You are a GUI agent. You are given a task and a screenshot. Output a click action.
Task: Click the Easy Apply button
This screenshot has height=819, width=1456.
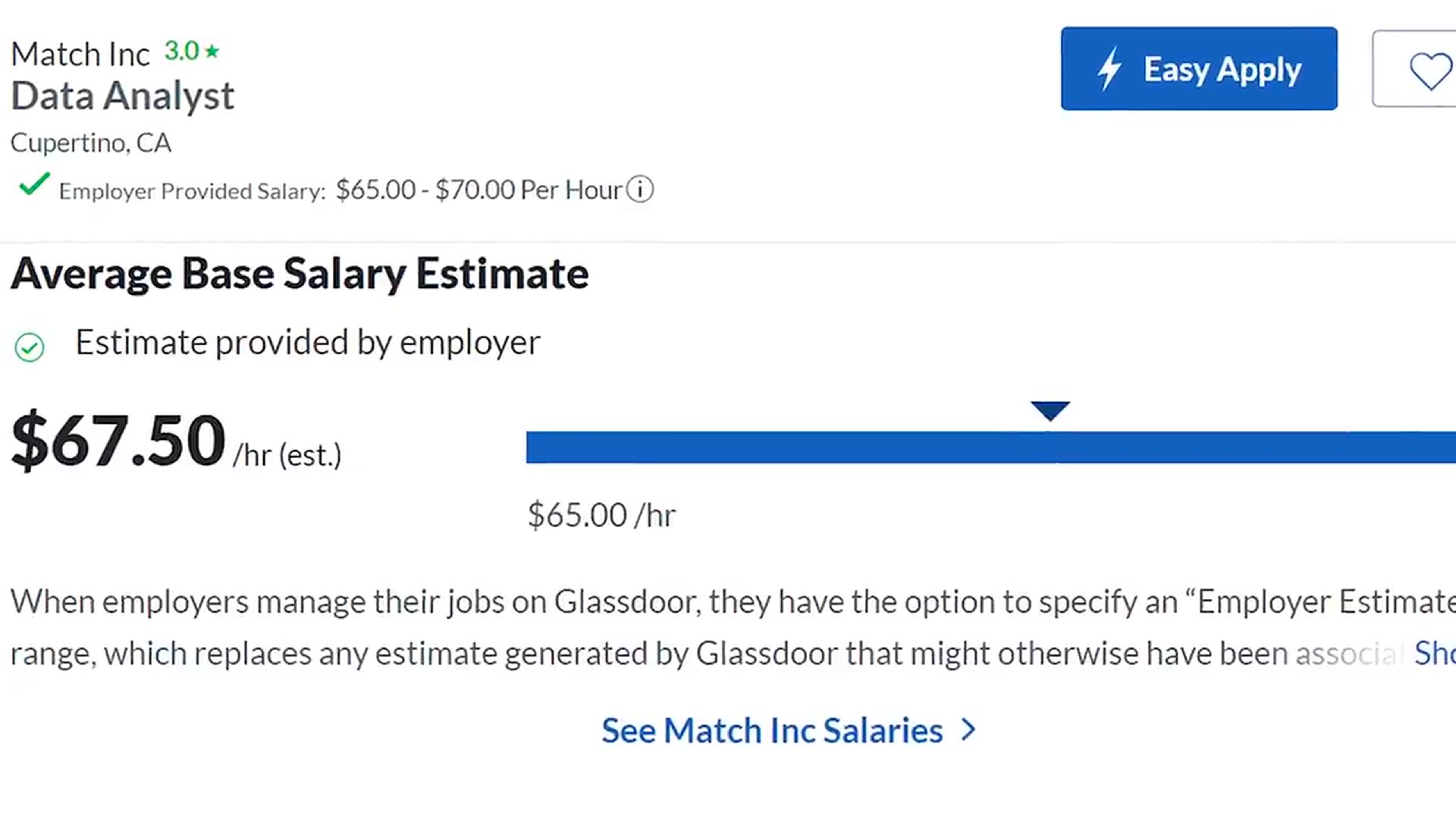click(x=1199, y=69)
